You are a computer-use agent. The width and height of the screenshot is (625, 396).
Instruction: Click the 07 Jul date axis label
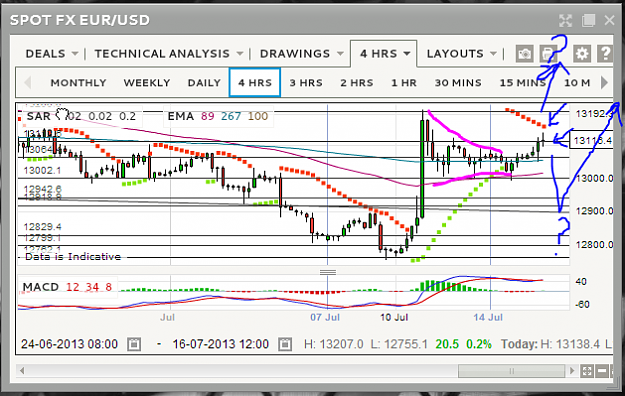click(325, 317)
